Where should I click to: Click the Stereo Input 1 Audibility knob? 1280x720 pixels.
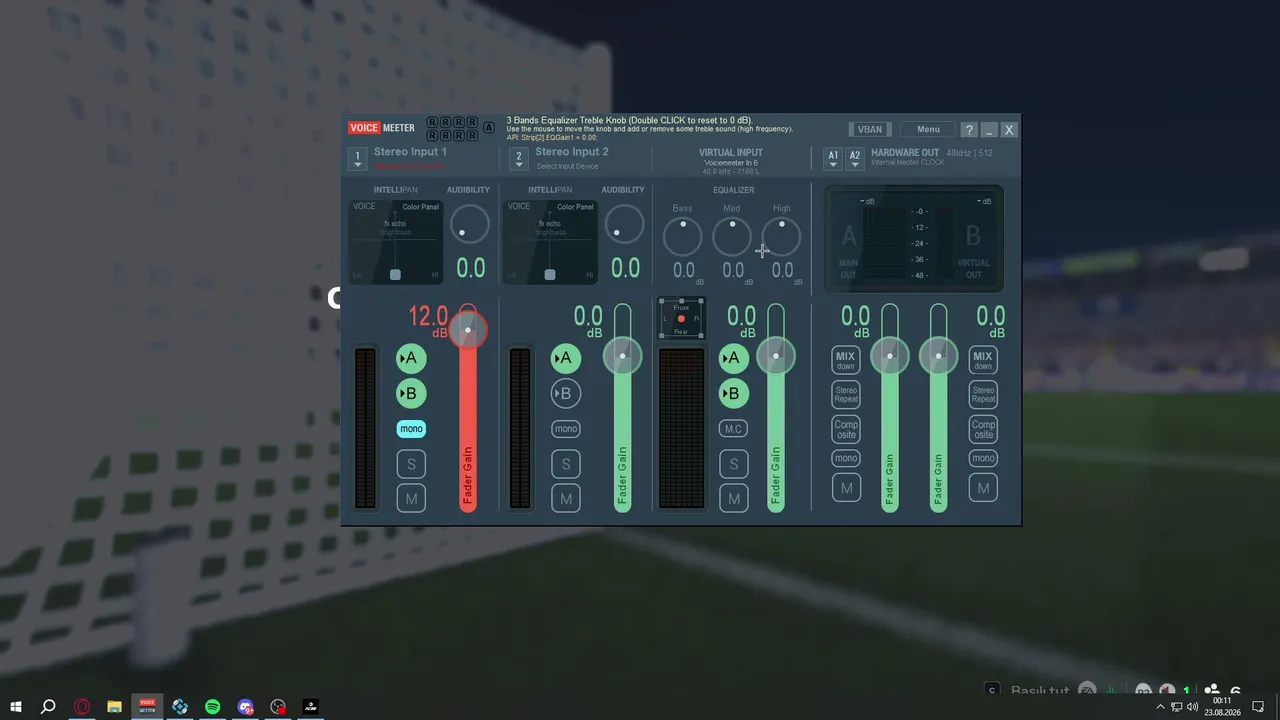point(469,225)
